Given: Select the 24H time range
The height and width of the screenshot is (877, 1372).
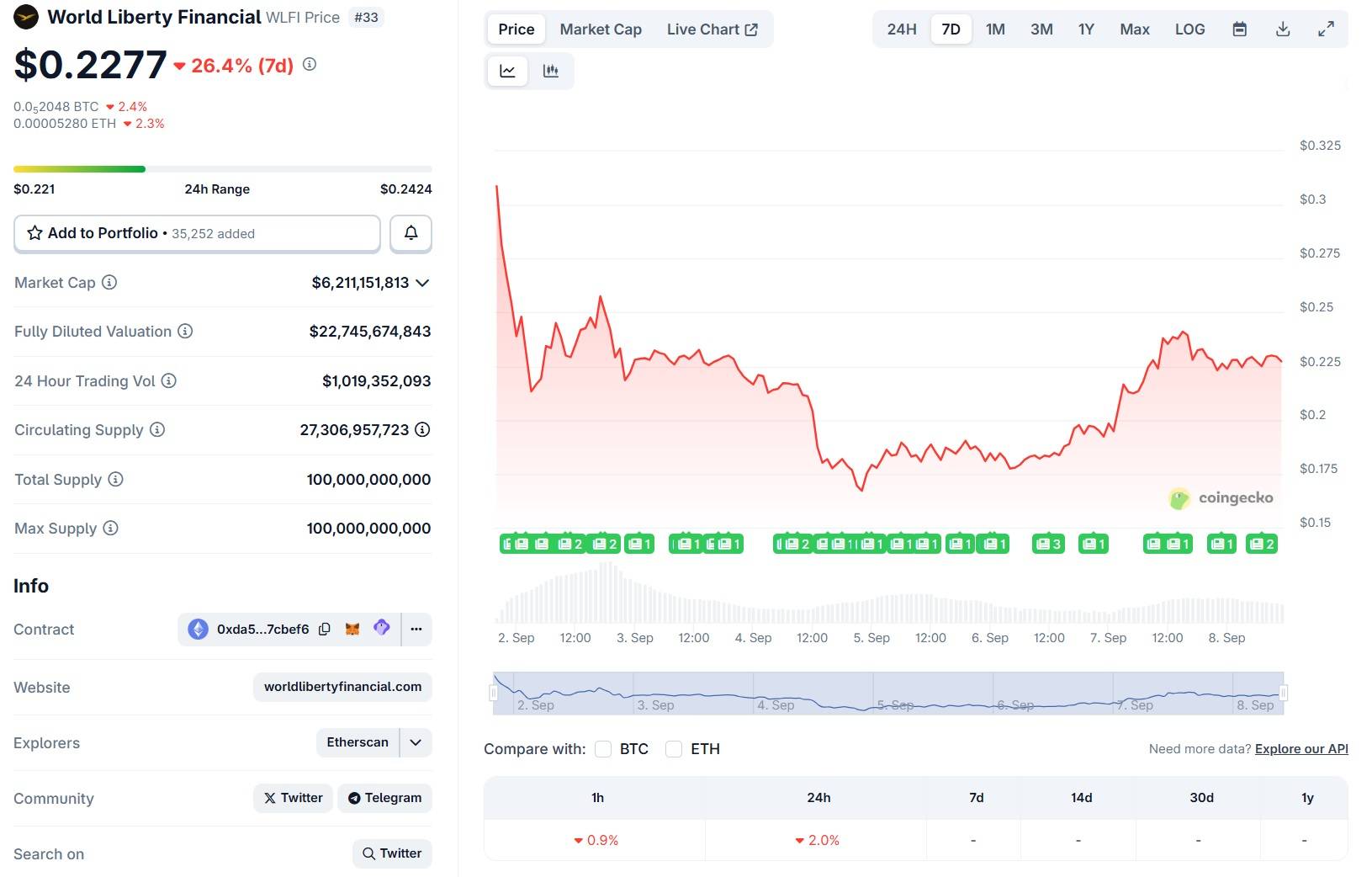Looking at the screenshot, I should 902,29.
